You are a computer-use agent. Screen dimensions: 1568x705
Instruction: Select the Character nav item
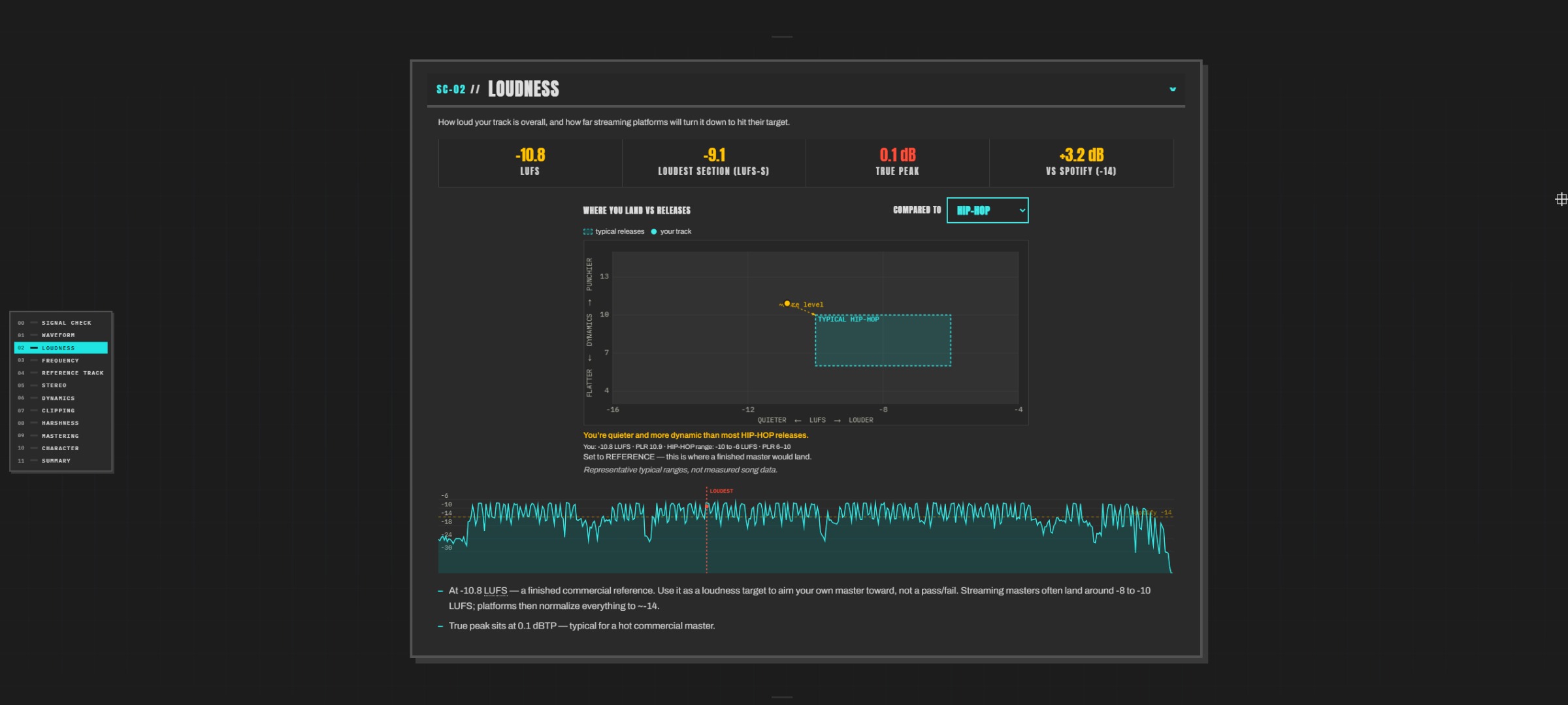pos(61,448)
